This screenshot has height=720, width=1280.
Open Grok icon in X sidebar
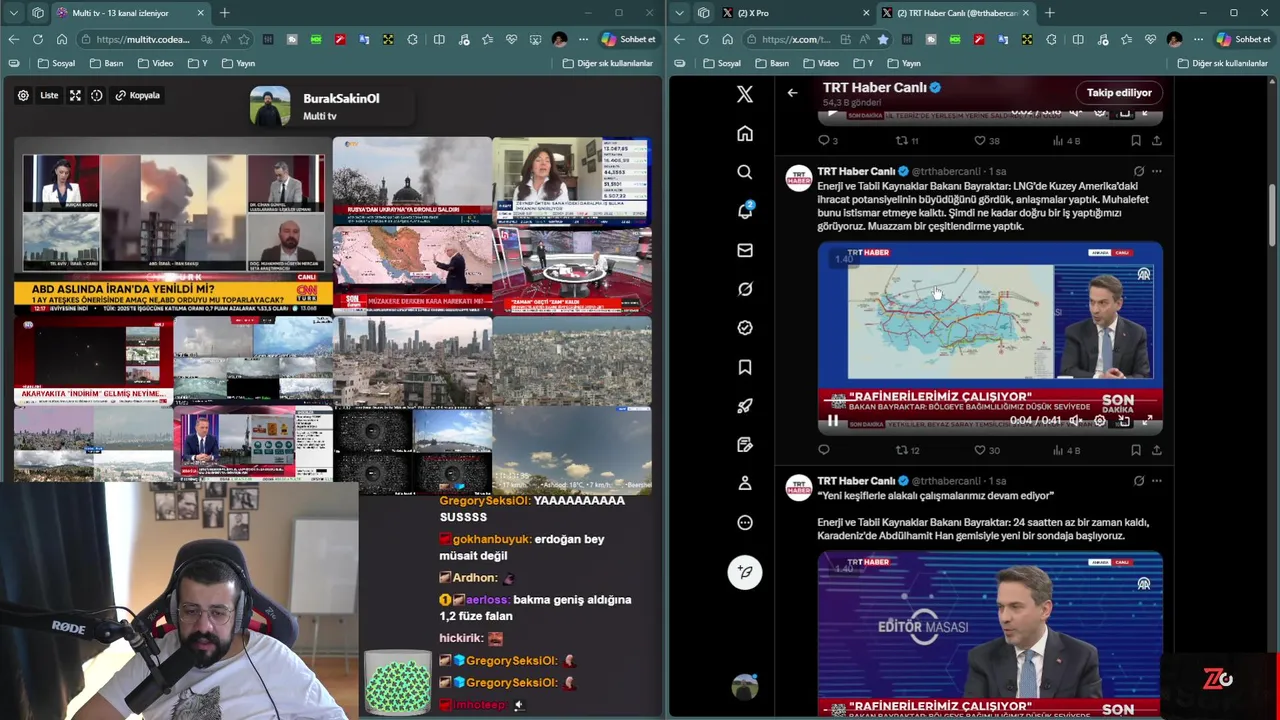744,289
